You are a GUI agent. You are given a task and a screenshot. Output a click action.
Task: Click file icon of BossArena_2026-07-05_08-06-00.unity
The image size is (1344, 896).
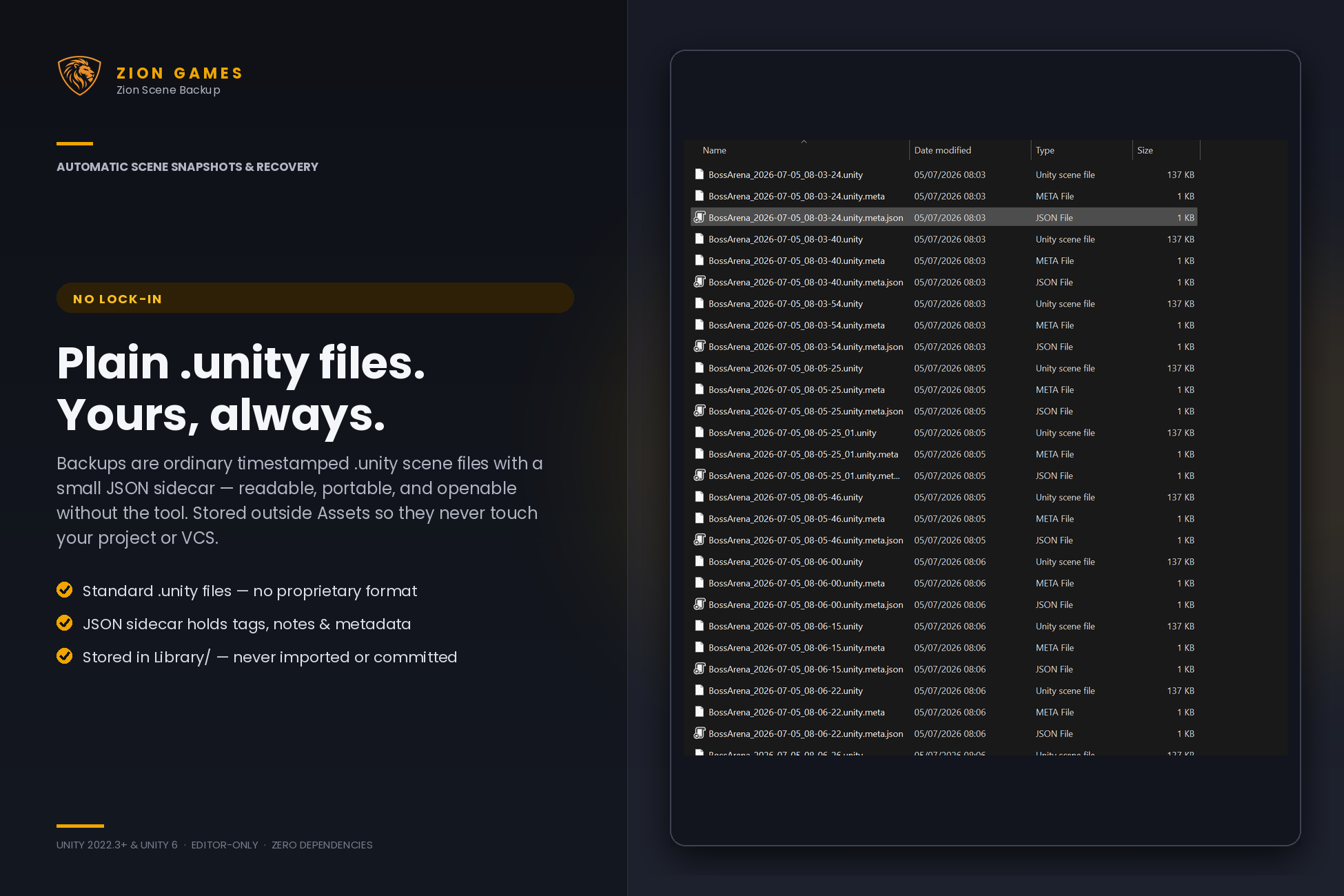[x=699, y=562]
